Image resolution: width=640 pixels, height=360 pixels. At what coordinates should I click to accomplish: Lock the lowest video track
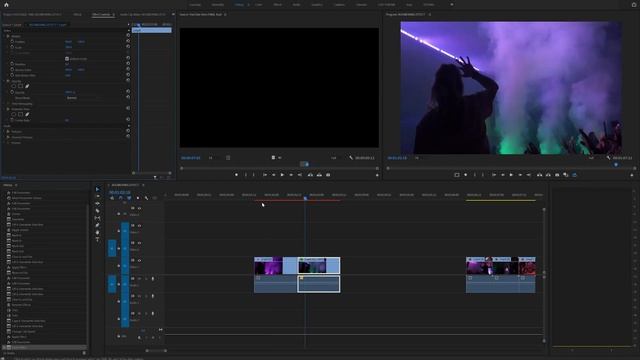point(119,266)
